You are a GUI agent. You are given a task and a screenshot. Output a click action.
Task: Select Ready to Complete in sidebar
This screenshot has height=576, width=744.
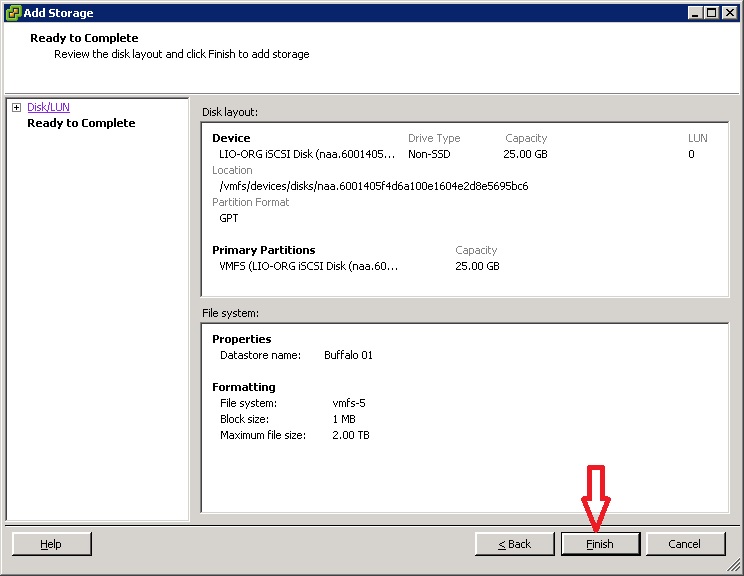point(81,123)
